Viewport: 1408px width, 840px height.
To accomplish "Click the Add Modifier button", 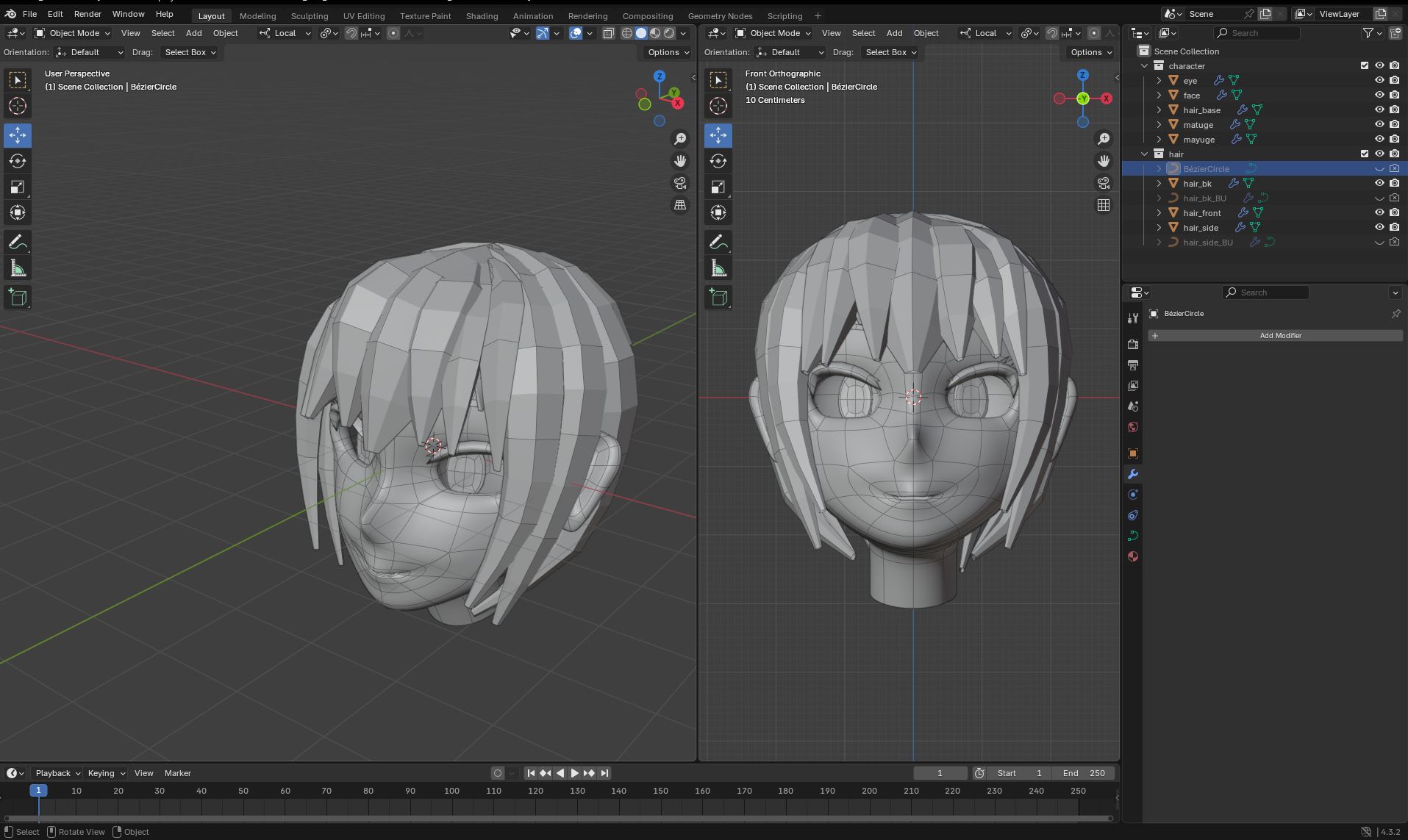I will (1279, 336).
